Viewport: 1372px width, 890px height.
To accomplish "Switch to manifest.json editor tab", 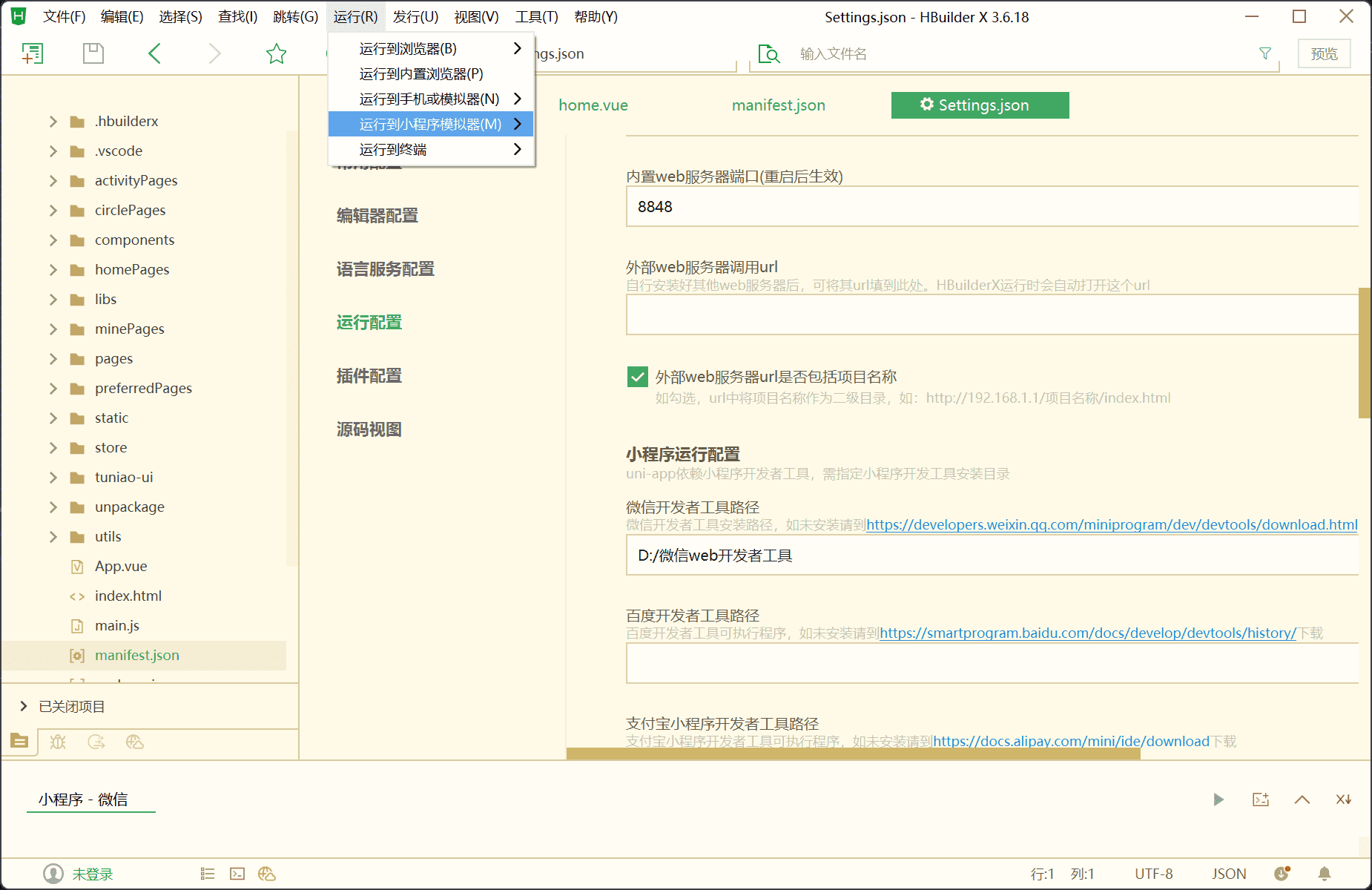I will tap(779, 105).
